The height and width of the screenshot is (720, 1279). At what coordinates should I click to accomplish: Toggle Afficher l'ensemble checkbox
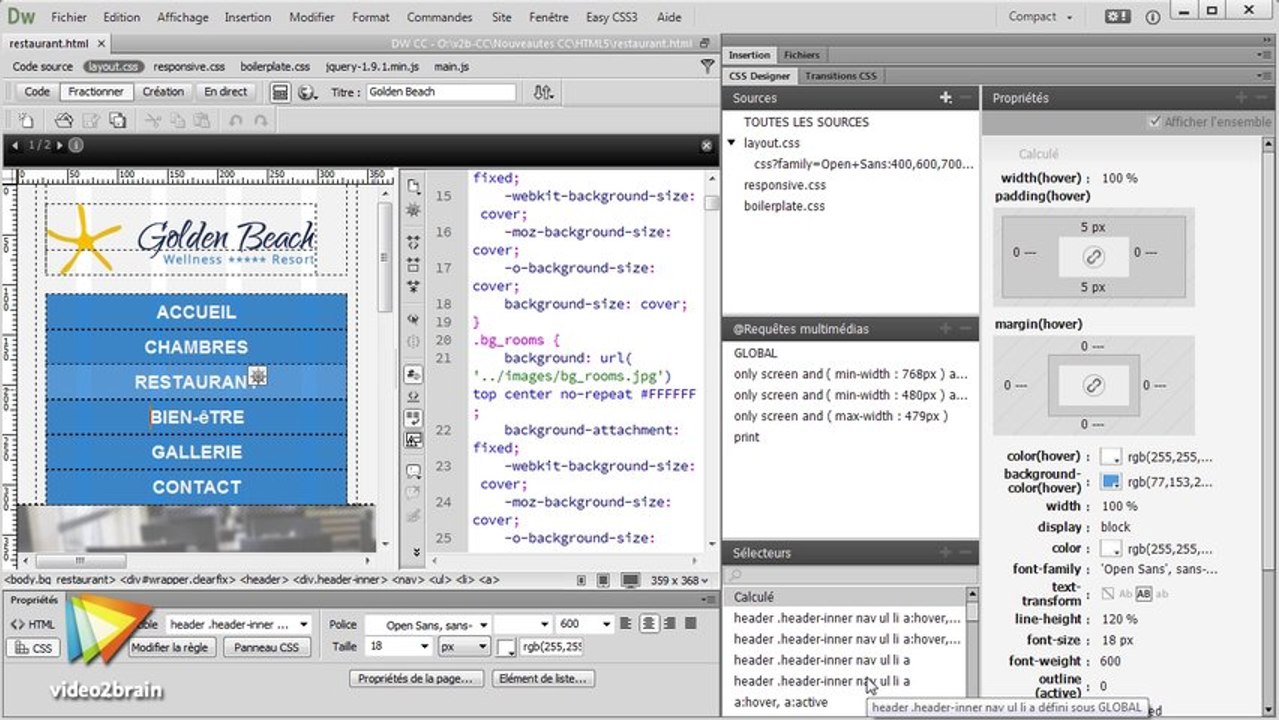point(1156,122)
